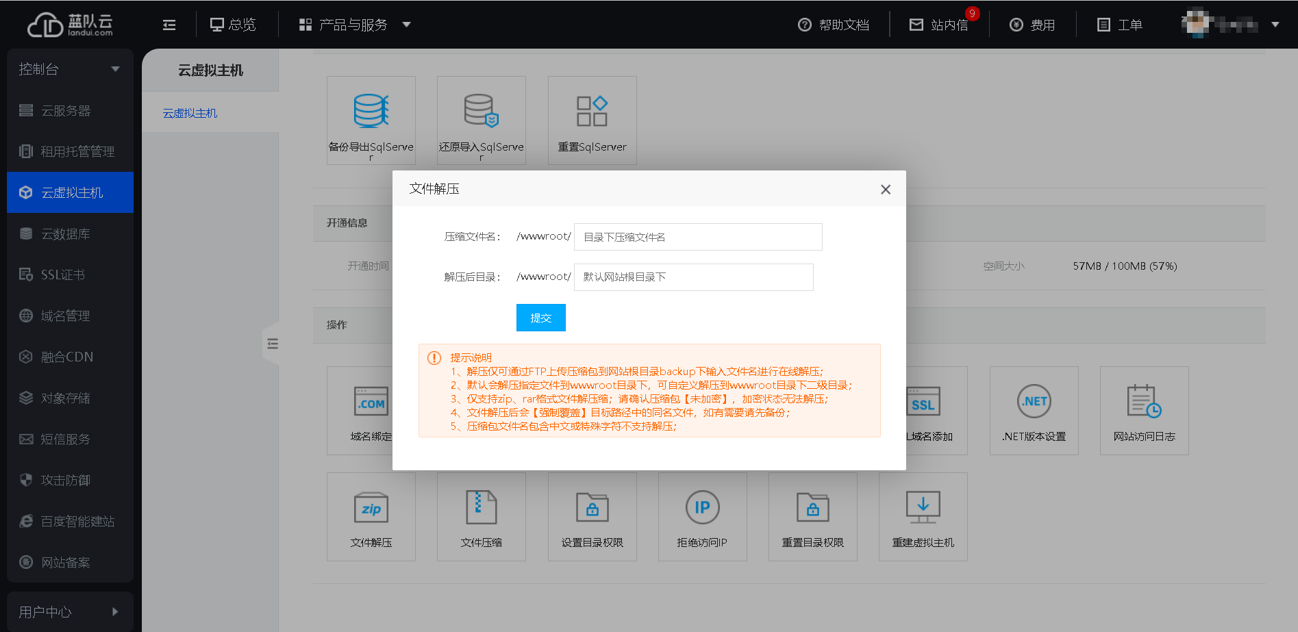Image resolution: width=1298 pixels, height=632 pixels.
Task: Collapse the 控制台 sidebar section
Action: (x=69, y=68)
